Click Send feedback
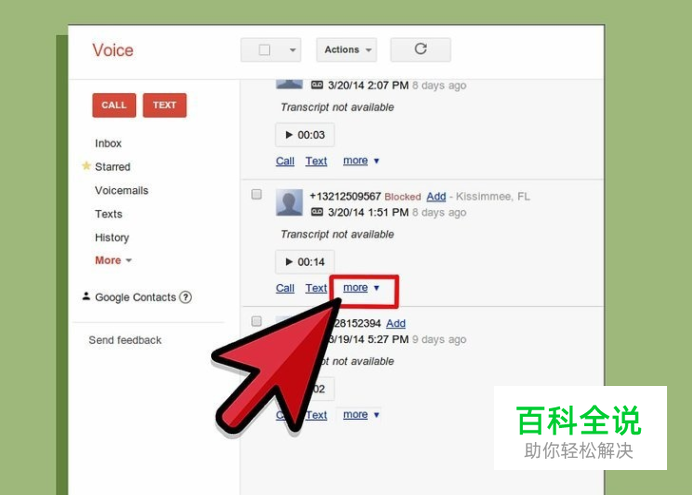Screen dimensions: 692x495 (125, 340)
